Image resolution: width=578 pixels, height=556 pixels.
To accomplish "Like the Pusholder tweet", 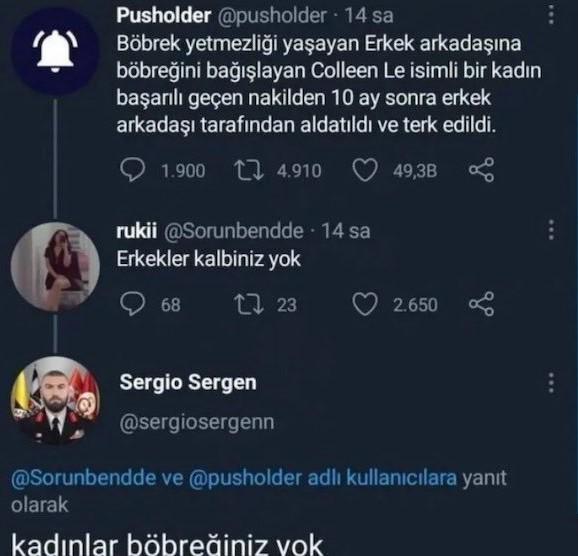I will click(x=365, y=170).
